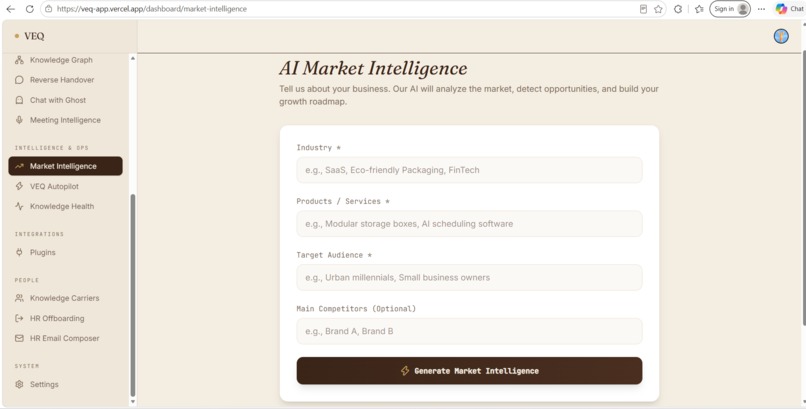Click the VEQ logo in sidebar header
Screen dimensions: 806x409
click(30, 36)
